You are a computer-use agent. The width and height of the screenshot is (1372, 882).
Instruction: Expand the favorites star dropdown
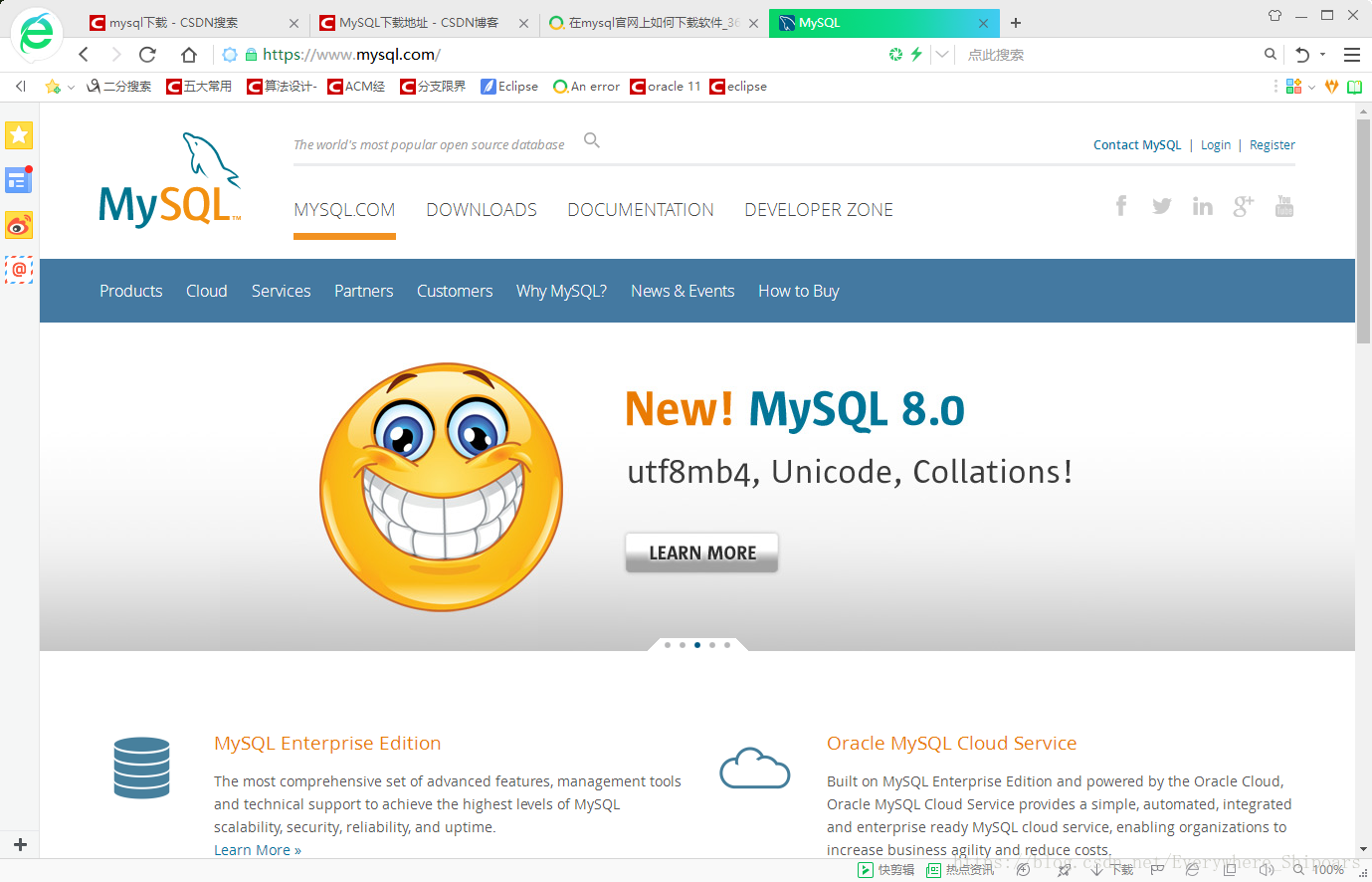tap(71, 88)
